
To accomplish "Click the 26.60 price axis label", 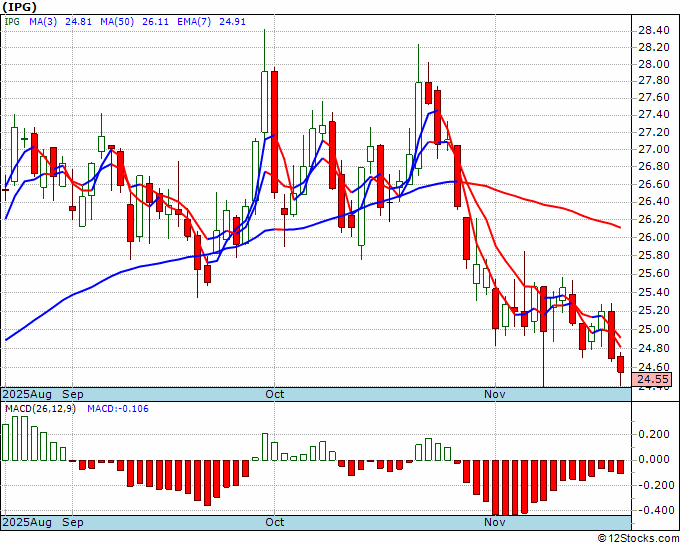I will [654, 184].
